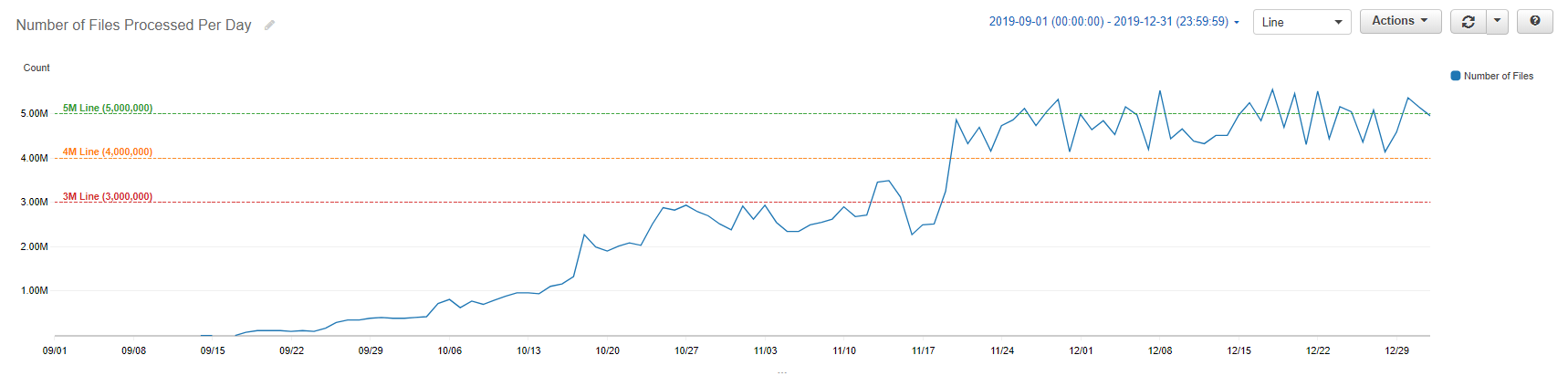This screenshot has height=376, width=1568.
Task: Click the Number of Files Processed Per Day title
Action: (x=133, y=26)
